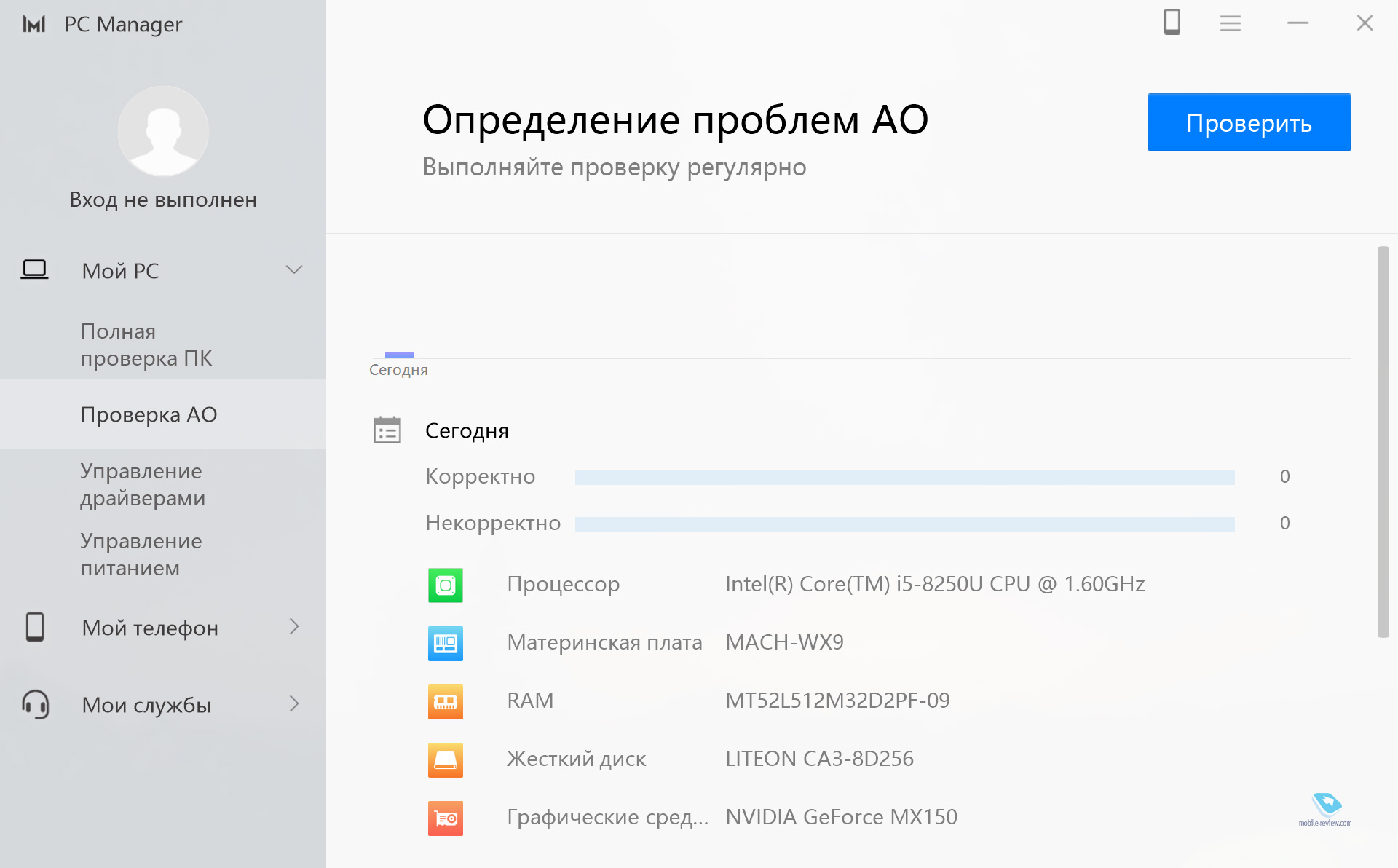
Task: Open Управление драйверами
Action: pos(143,484)
